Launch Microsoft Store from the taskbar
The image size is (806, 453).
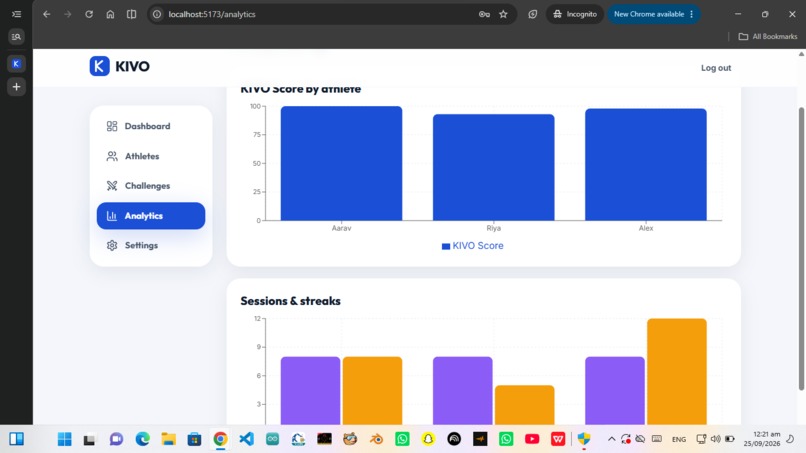click(194, 439)
